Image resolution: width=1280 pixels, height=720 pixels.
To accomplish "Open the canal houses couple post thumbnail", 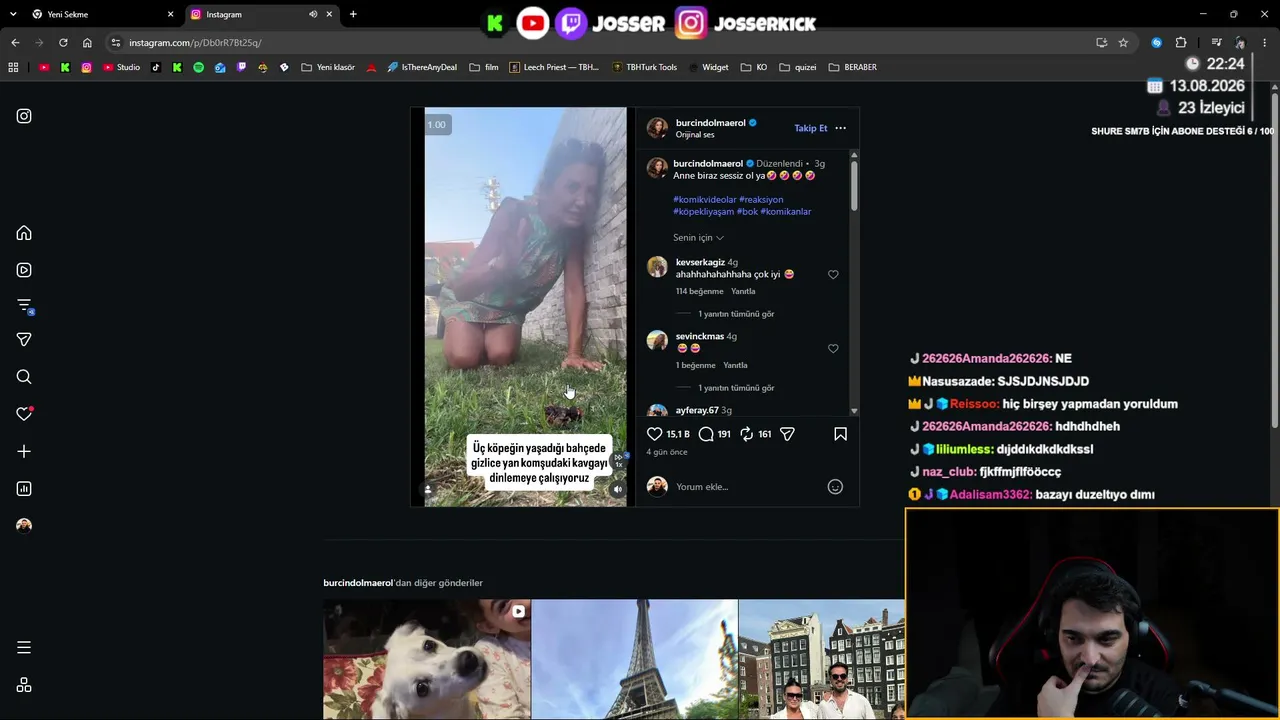I will pos(822,660).
